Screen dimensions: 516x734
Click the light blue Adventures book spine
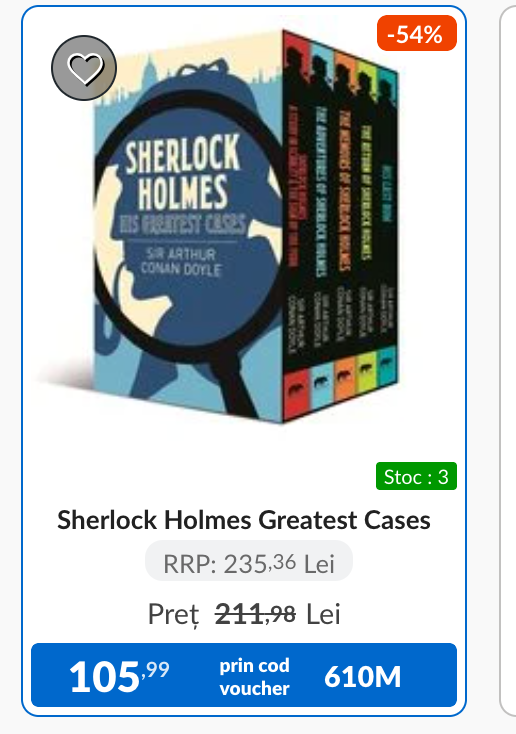(x=322, y=225)
